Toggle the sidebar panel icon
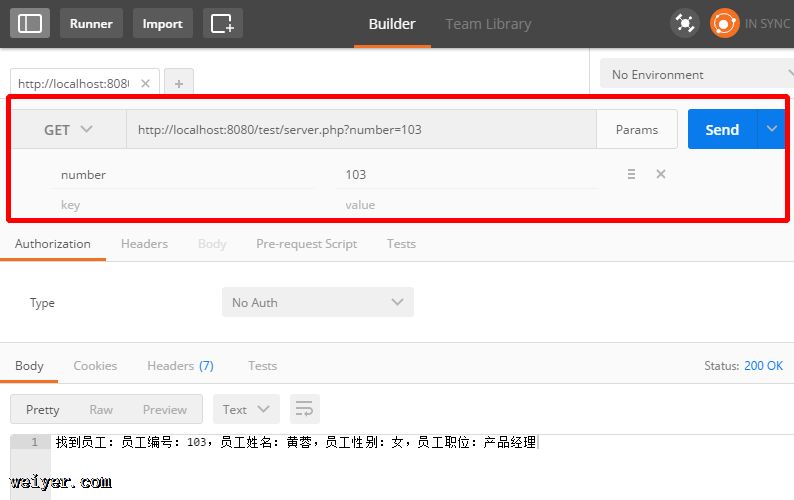This screenshot has height=500, width=794. tap(30, 23)
